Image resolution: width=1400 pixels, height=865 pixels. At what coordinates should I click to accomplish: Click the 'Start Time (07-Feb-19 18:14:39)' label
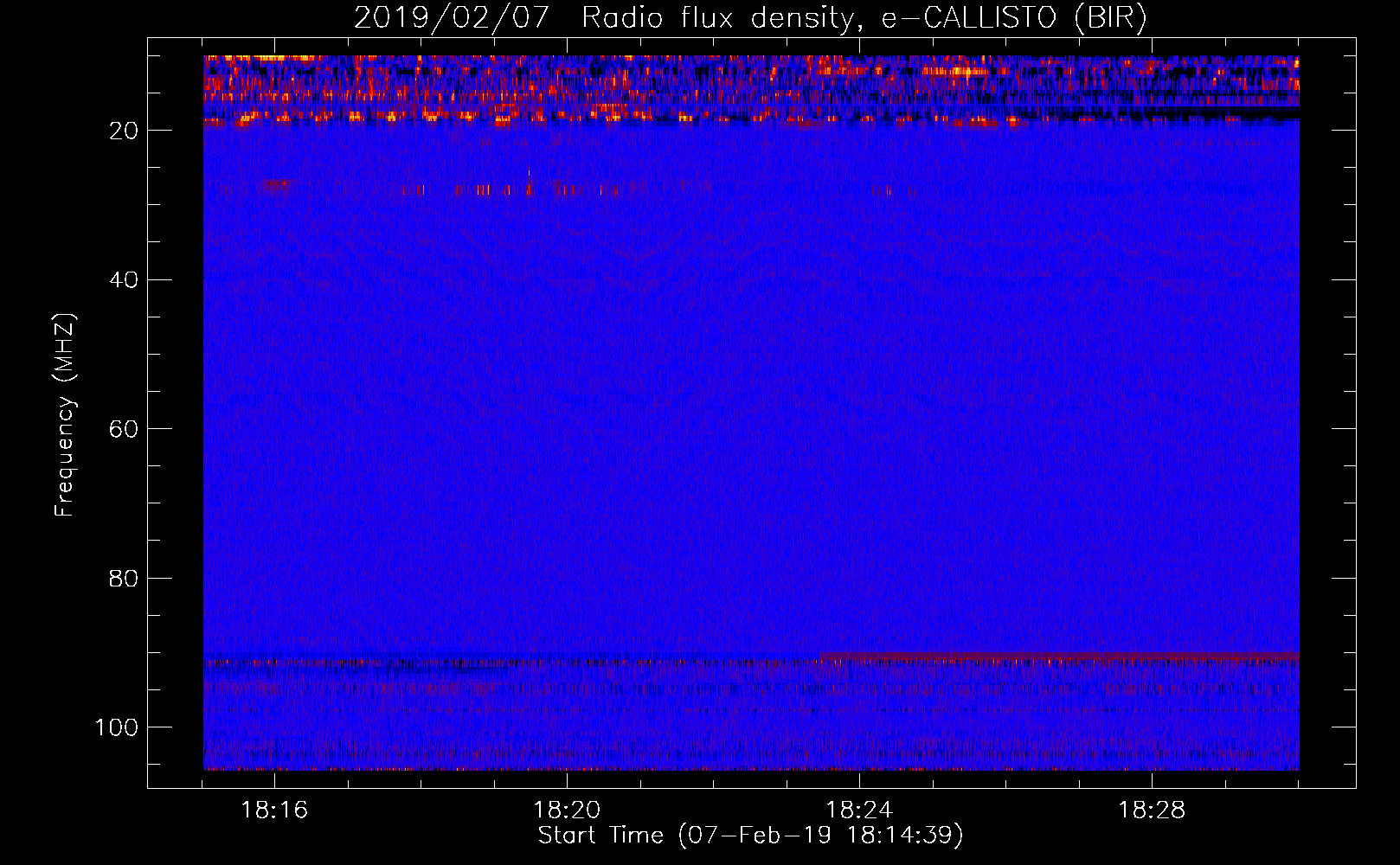tap(750, 836)
